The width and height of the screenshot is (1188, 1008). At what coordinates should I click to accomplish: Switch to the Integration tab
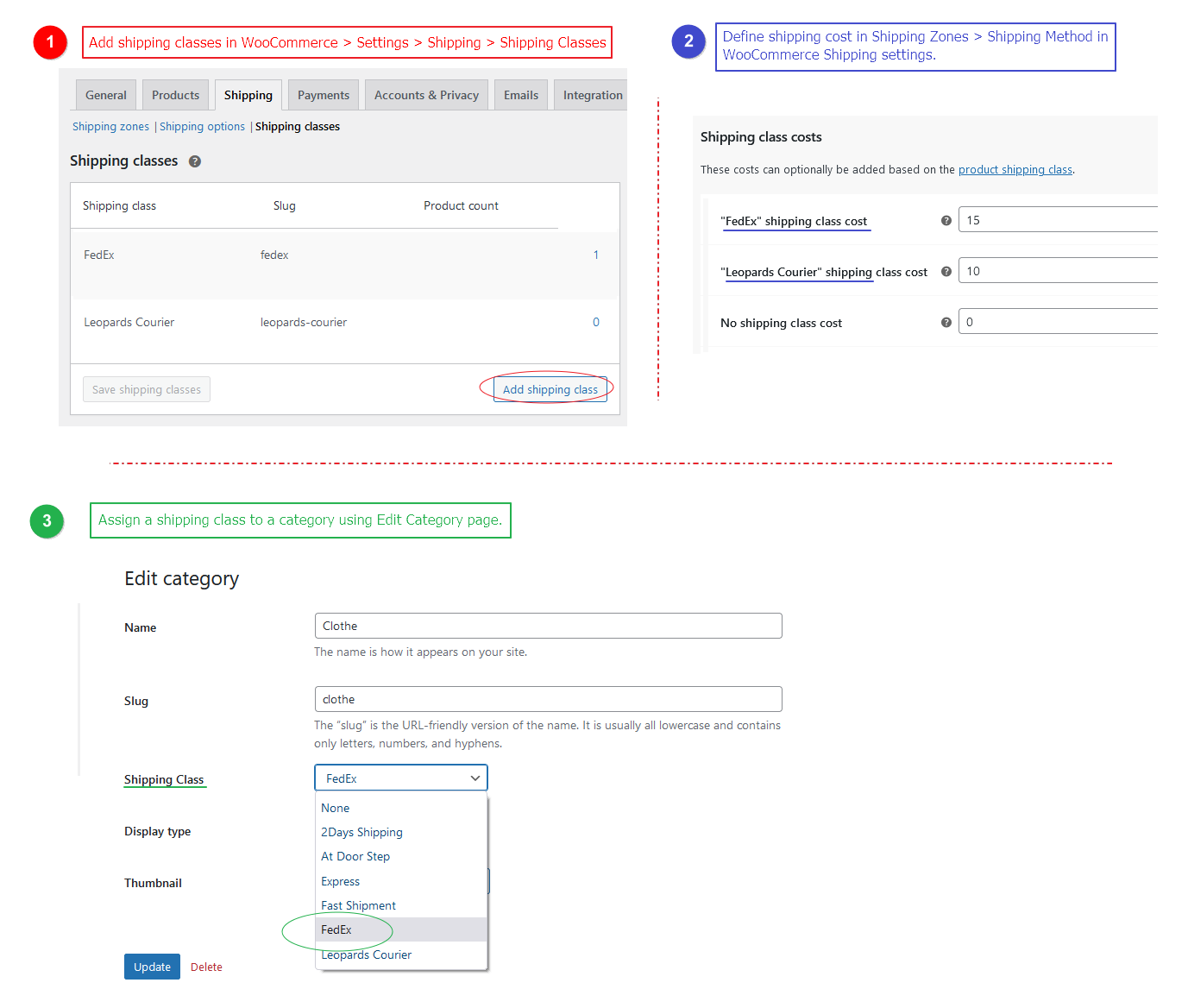(x=593, y=95)
